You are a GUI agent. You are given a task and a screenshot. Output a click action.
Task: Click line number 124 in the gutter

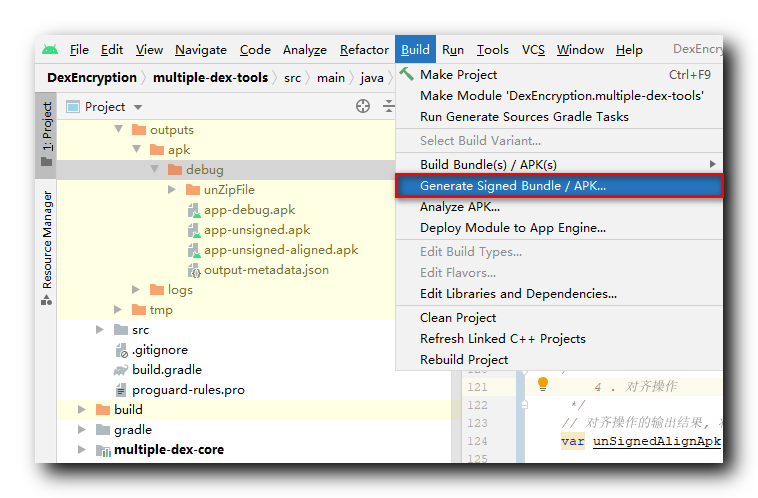tap(477, 441)
